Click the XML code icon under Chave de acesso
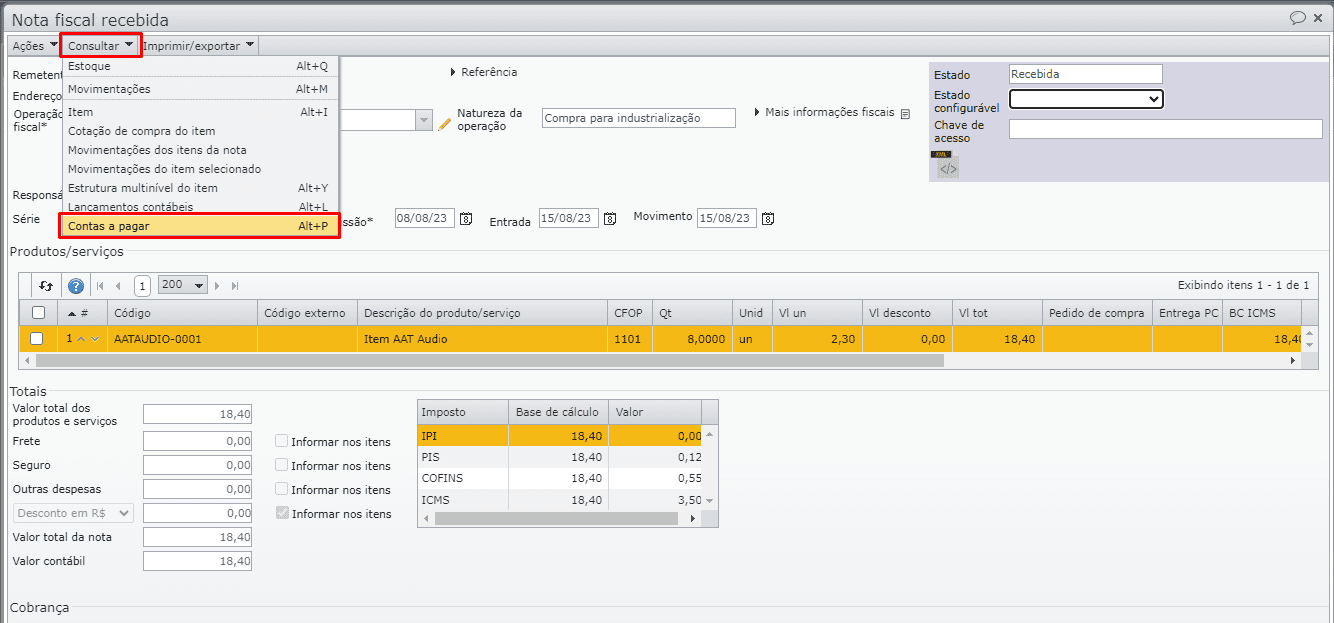This screenshot has height=623, width=1334. pyautogui.click(x=947, y=168)
